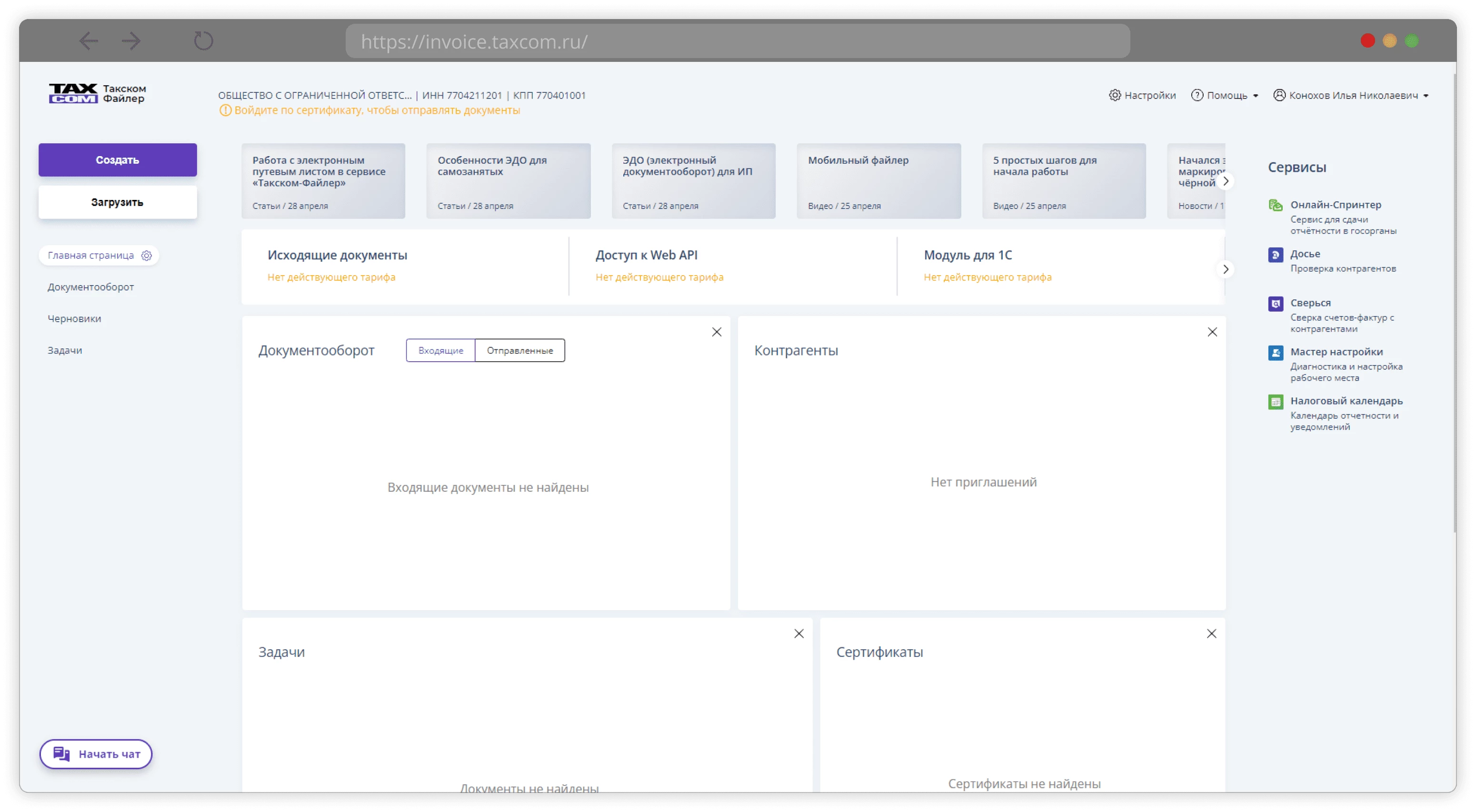Show more tariff blocks with right chevron

click(x=1226, y=269)
